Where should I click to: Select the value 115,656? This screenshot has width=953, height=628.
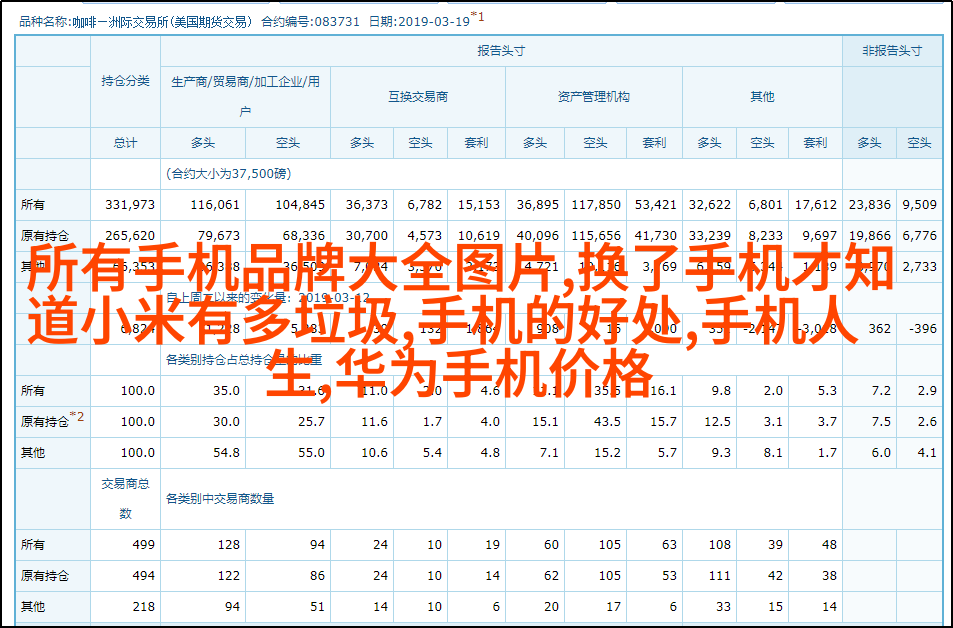(x=596, y=235)
